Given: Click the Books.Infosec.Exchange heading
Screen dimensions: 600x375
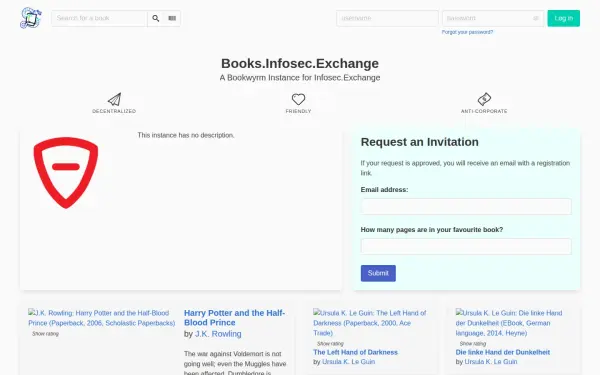Looking at the screenshot, I should (x=300, y=64).
